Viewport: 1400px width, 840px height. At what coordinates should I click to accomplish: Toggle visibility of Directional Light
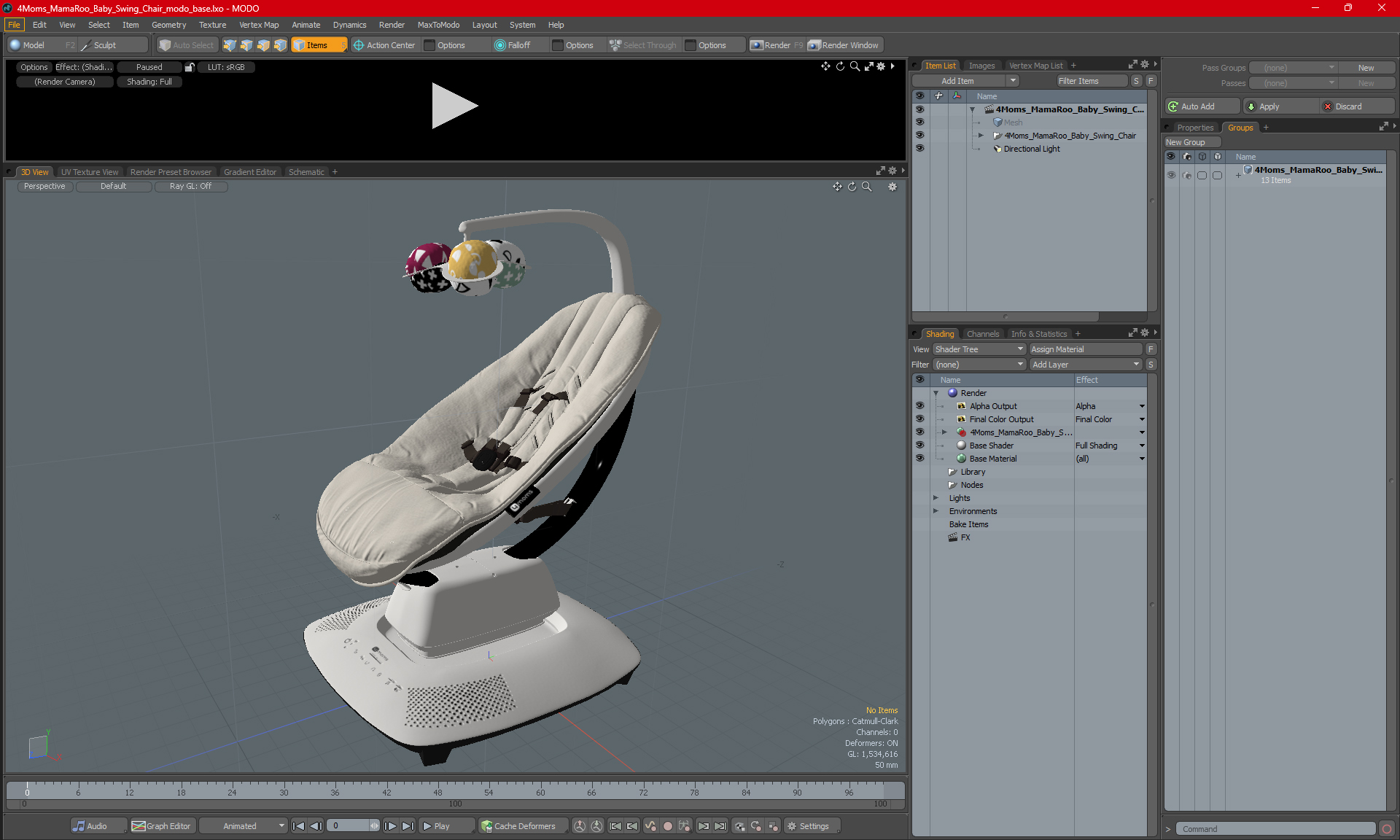919,148
